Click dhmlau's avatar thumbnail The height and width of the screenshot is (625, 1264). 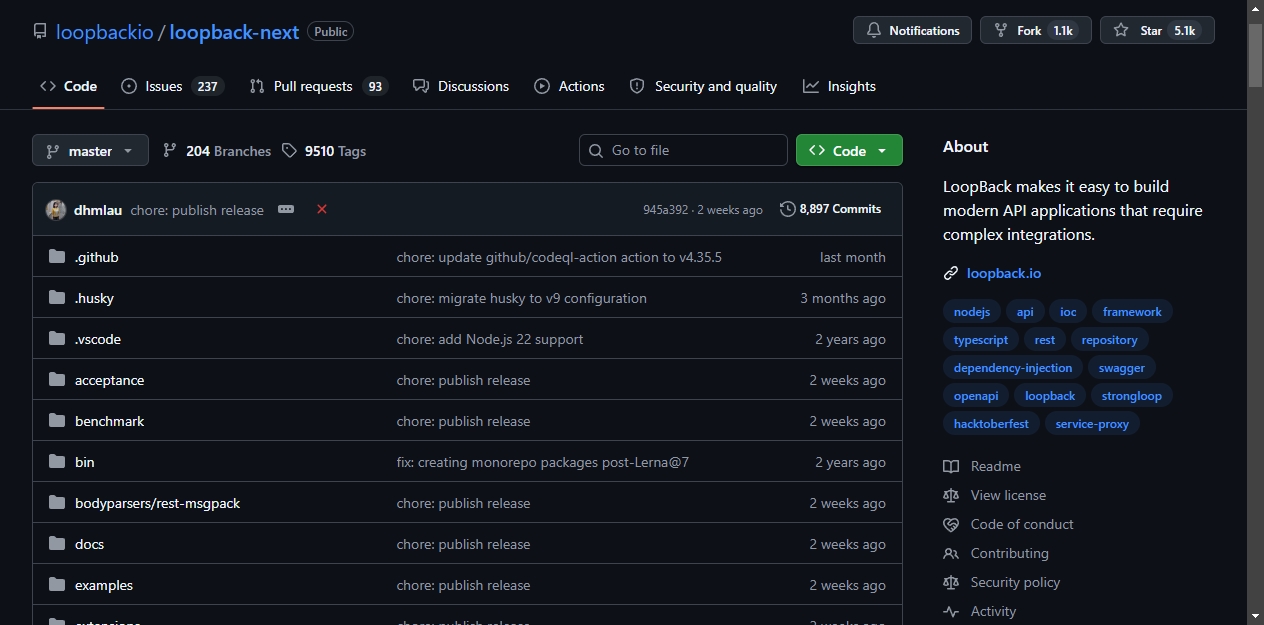coord(56,210)
